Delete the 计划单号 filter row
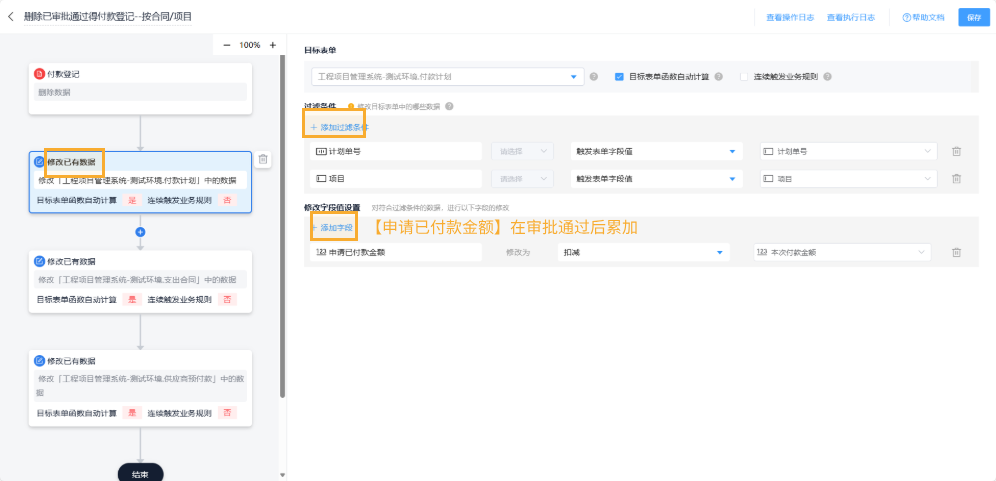The image size is (996, 481). (x=956, y=151)
